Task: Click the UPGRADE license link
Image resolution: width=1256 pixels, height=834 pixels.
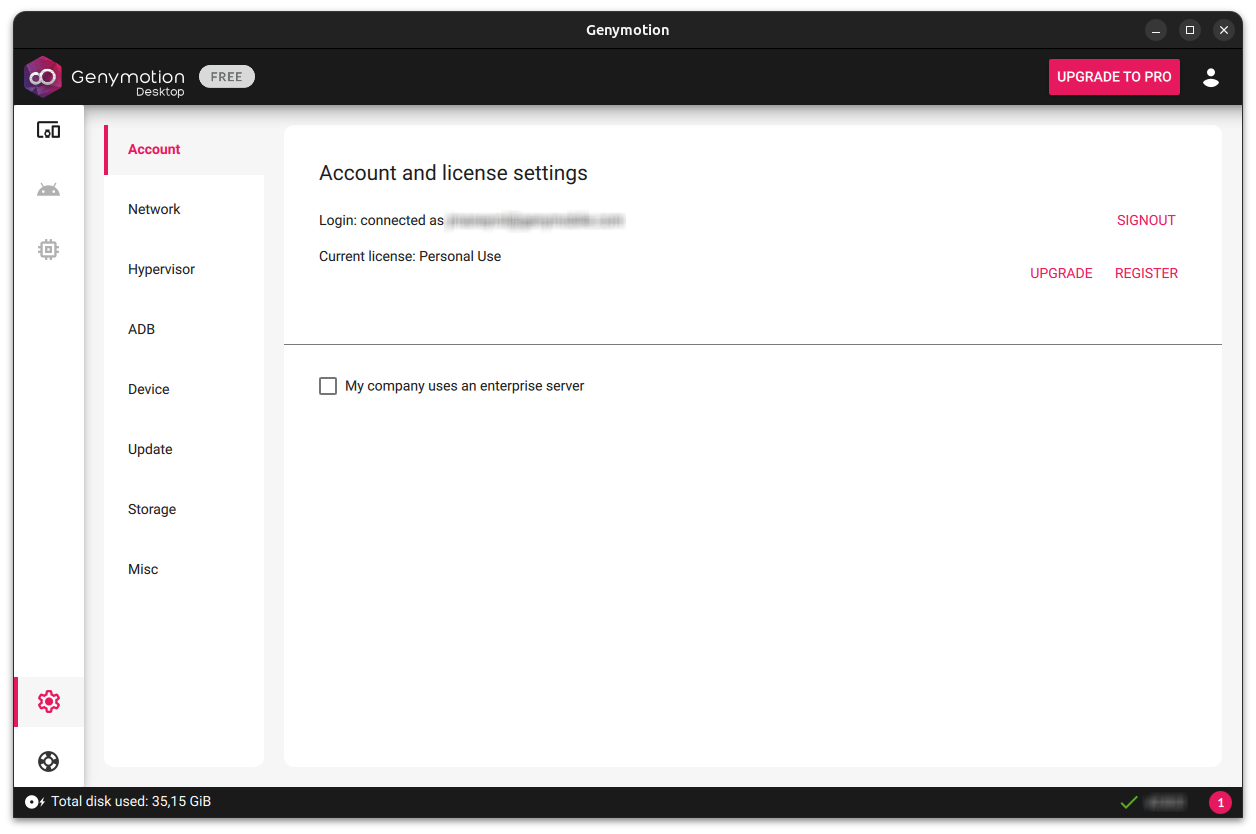Action: tap(1061, 273)
